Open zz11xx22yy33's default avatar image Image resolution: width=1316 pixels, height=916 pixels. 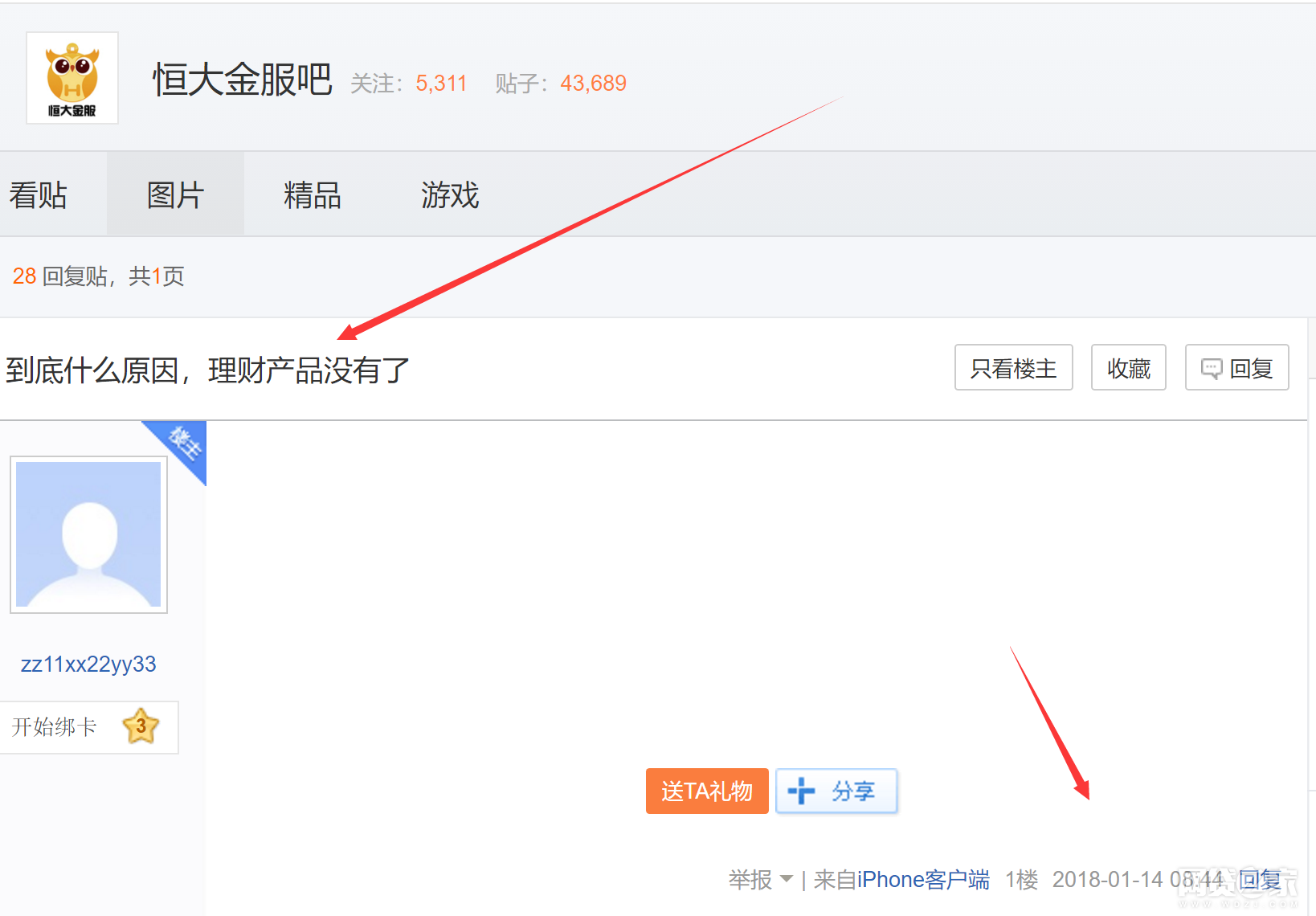88,534
